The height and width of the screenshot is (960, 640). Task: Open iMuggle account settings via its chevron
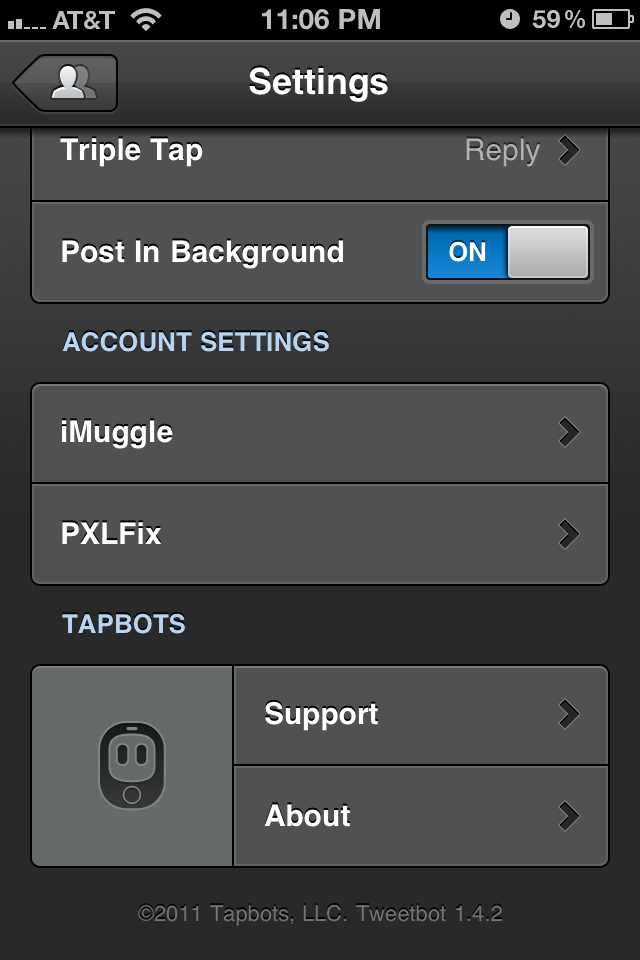[x=570, y=432]
